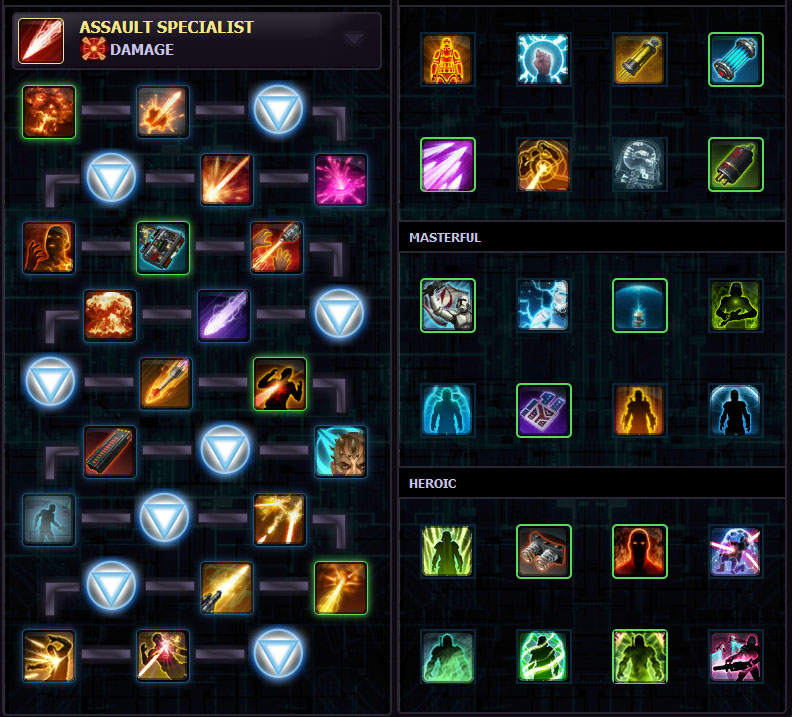The height and width of the screenshot is (717, 792).
Task: Click the pink sparks burst ability icon
Action: click(340, 180)
